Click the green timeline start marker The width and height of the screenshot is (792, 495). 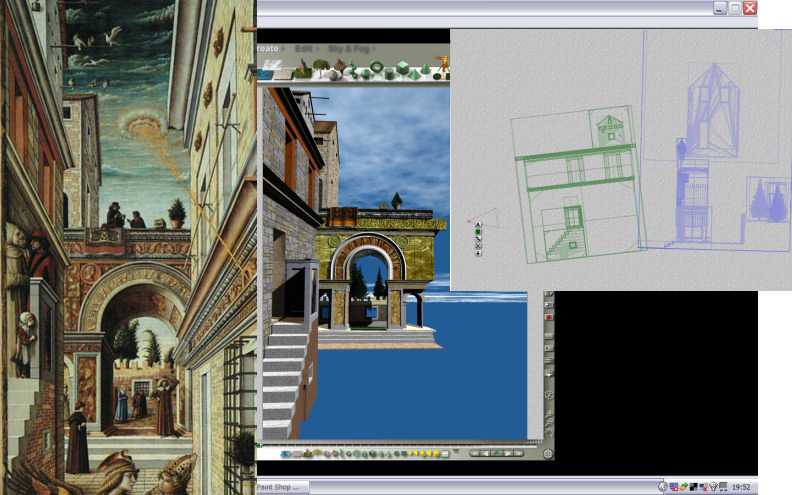(x=259, y=446)
